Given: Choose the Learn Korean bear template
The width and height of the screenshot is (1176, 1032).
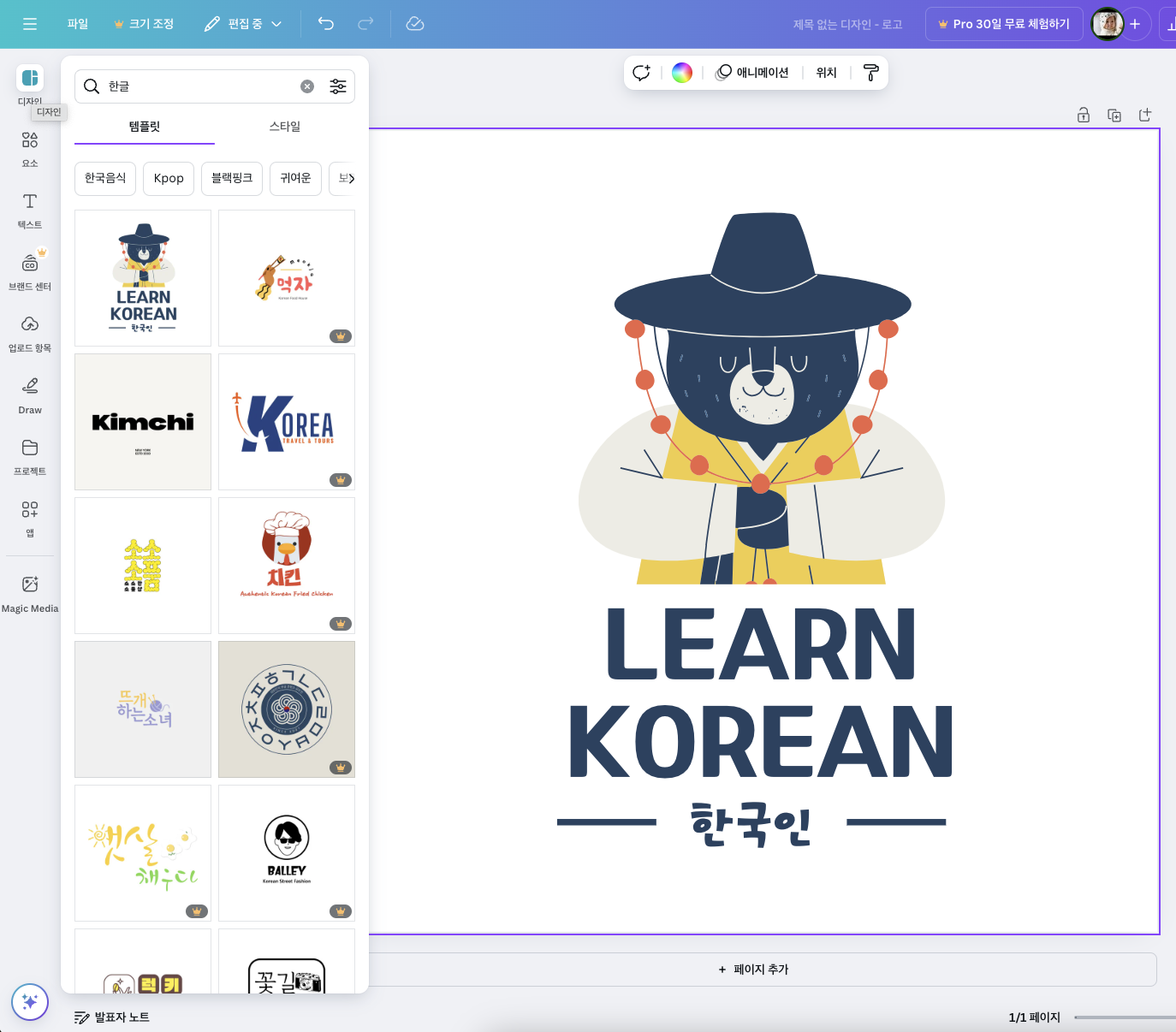Looking at the screenshot, I should (x=143, y=278).
